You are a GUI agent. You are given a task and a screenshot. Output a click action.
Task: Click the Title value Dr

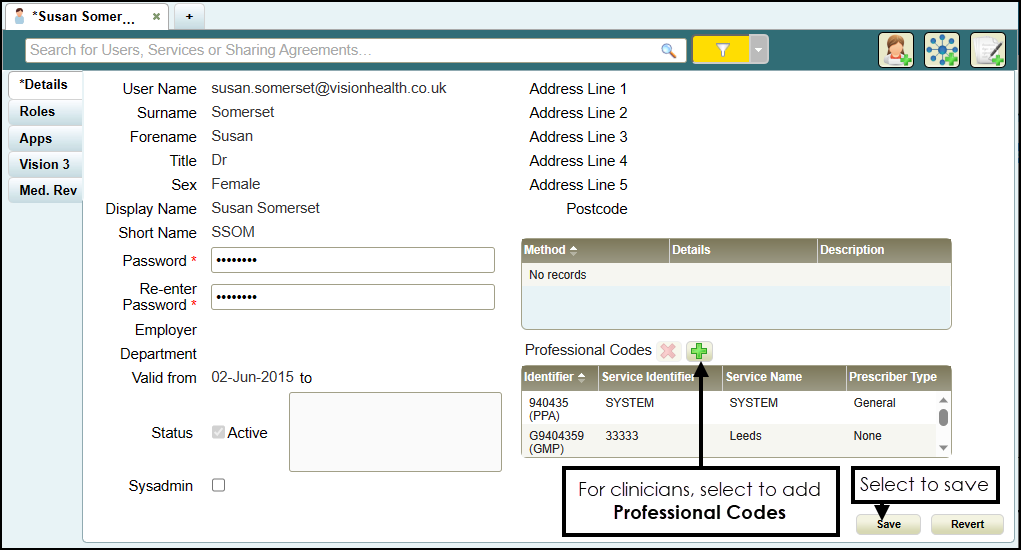[x=219, y=160]
